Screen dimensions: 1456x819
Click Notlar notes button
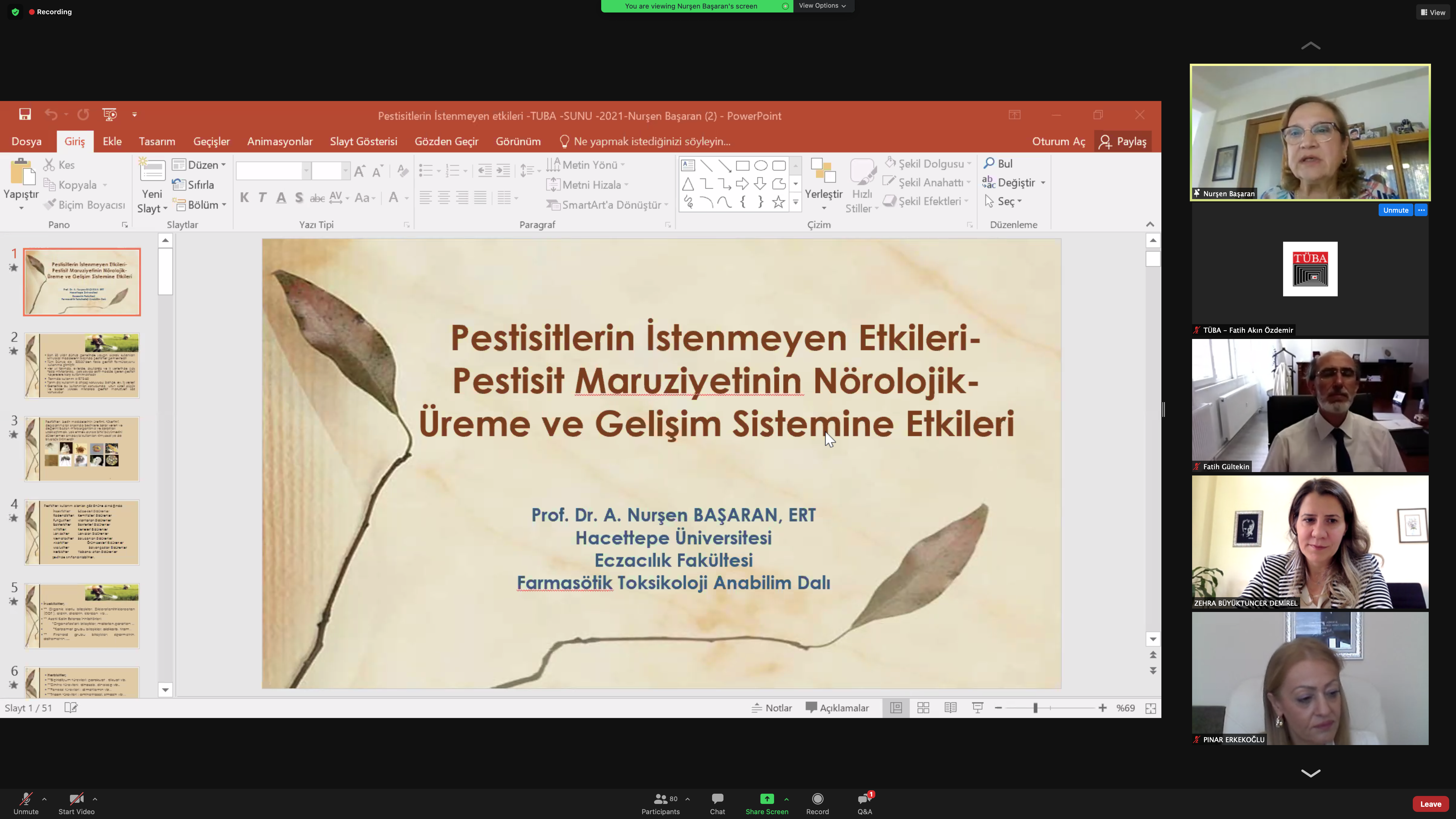[772, 708]
